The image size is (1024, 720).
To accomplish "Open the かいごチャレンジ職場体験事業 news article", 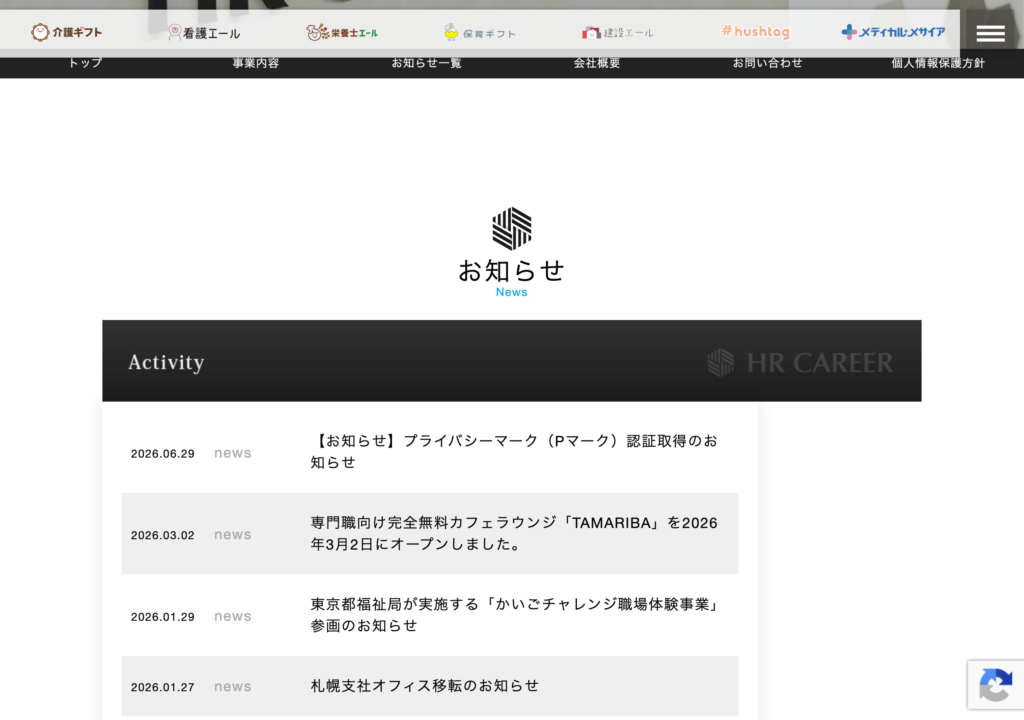I will coord(514,615).
